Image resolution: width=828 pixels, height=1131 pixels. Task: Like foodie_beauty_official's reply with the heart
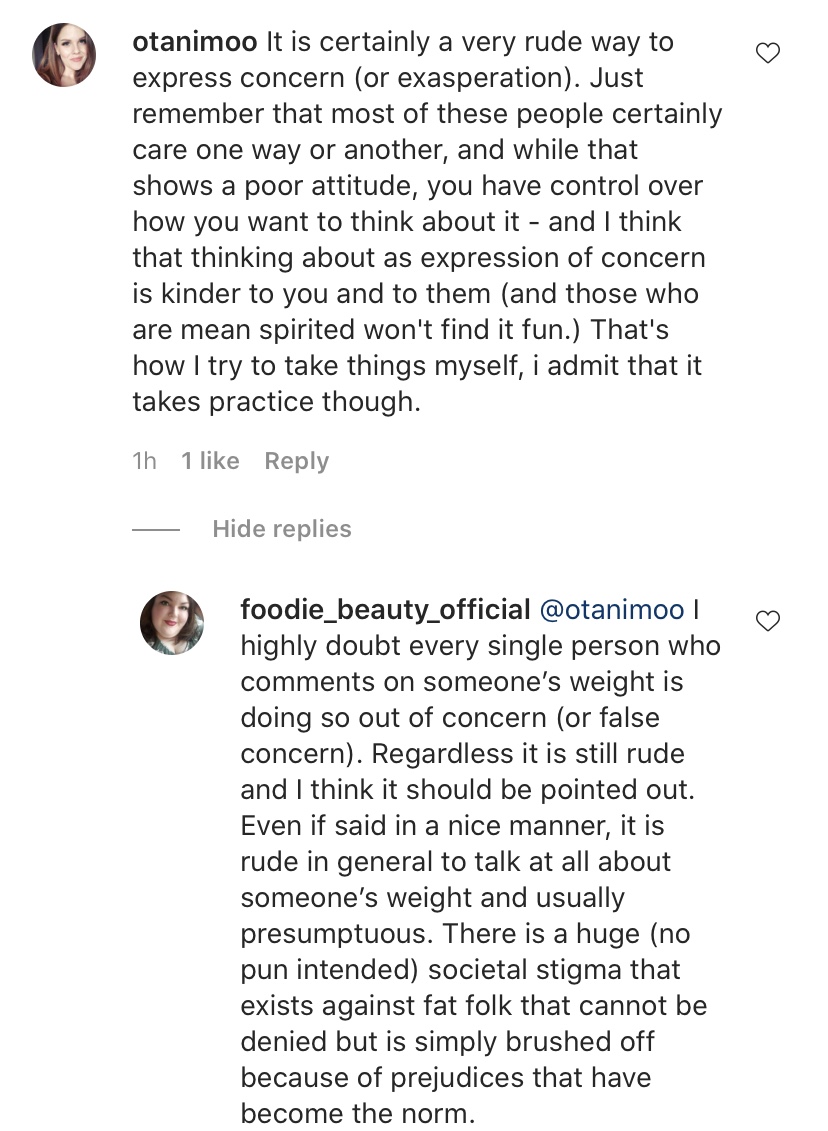(x=767, y=620)
